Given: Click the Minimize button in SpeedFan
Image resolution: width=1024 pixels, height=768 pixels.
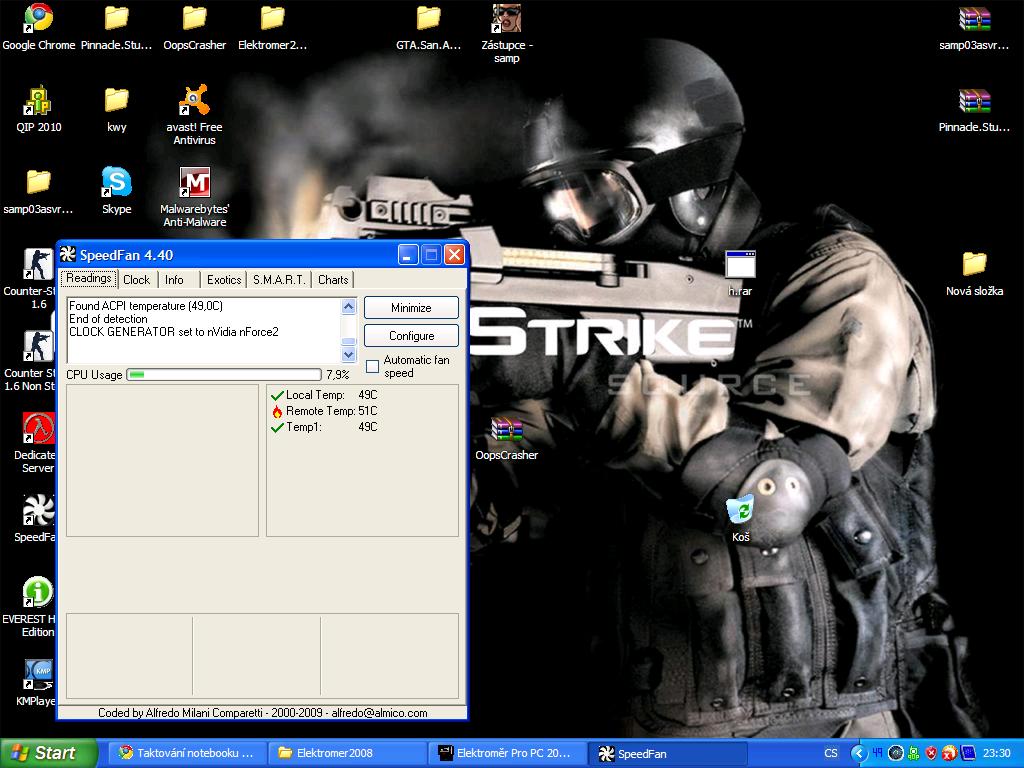Looking at the screenshot, I should (x=411, y=308).
